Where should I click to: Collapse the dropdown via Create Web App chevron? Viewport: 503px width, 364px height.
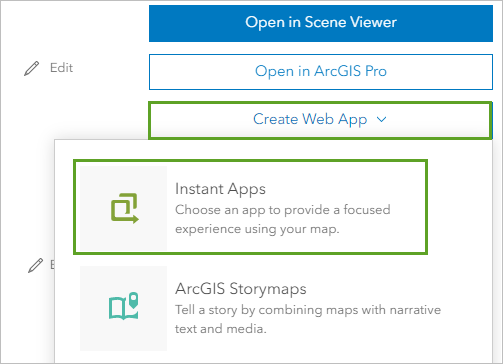pos(381,119)
